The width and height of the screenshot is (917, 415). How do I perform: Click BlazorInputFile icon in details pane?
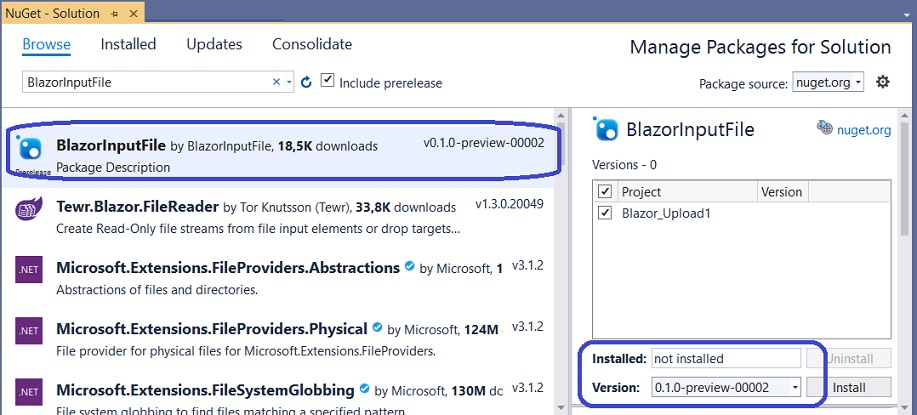pos(606,129)
